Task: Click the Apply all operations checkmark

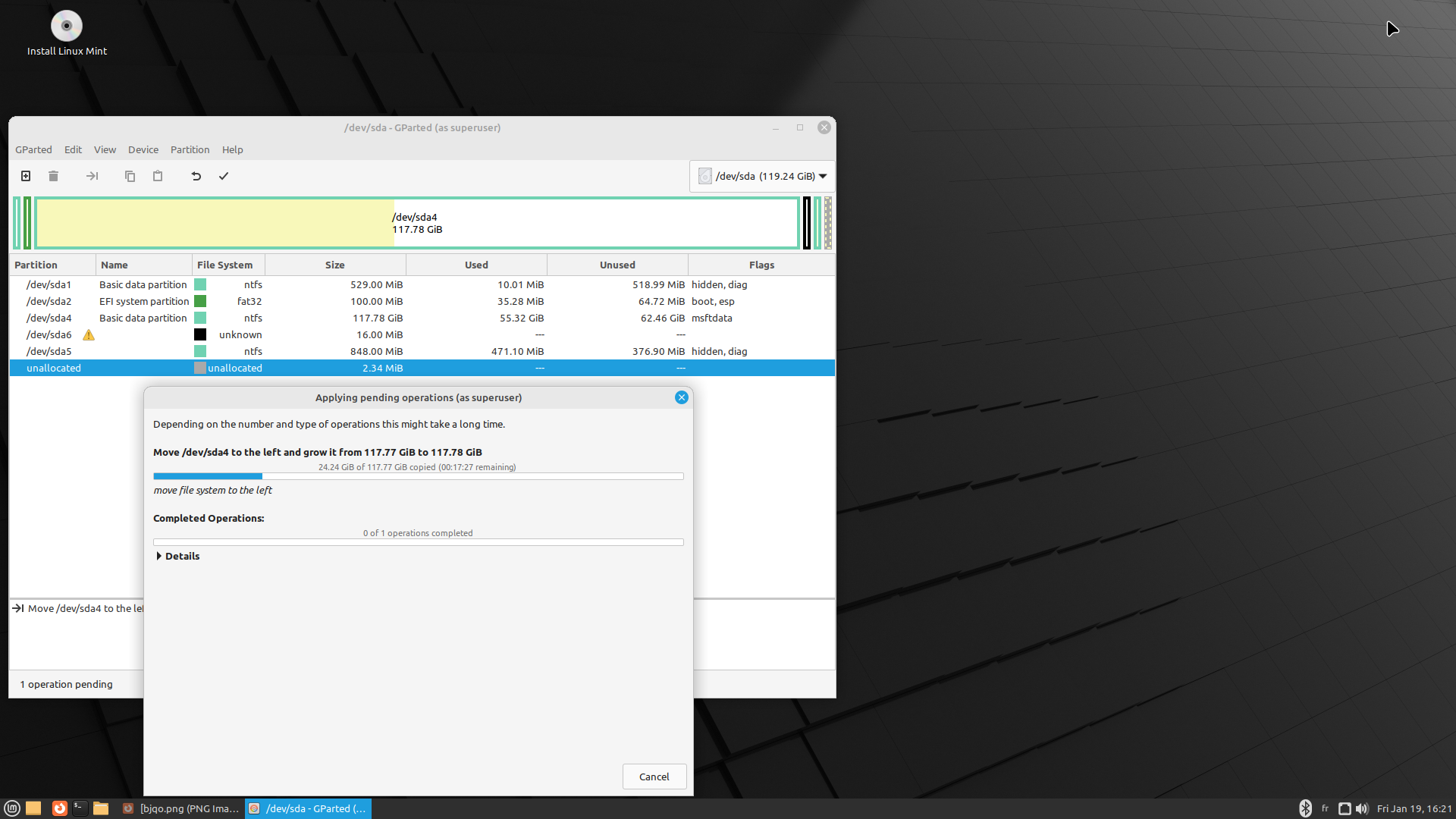Action: pyautogui.click(x=224, y=176)
